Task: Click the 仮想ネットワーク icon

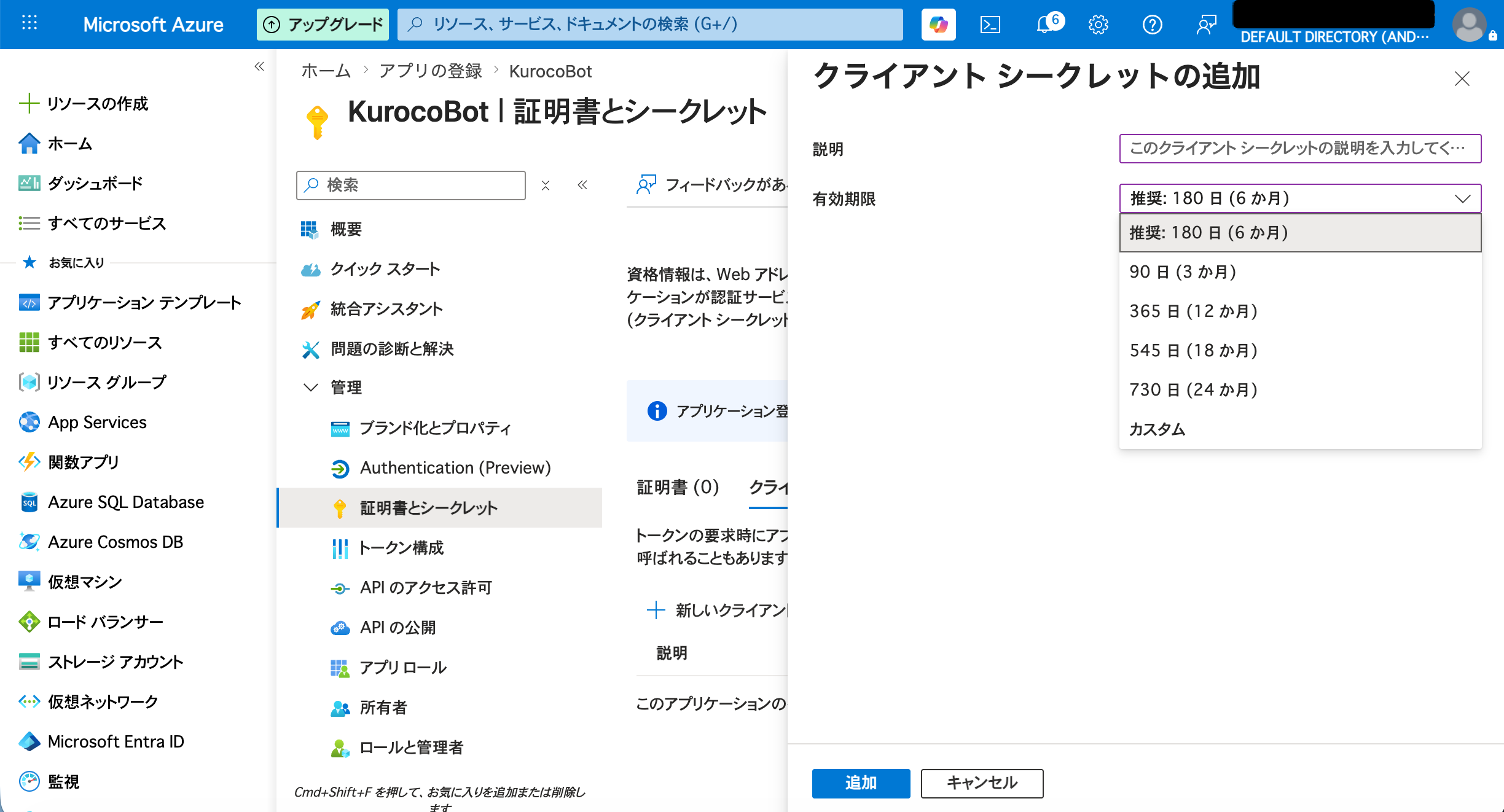Action: click(x=29, y=701)
